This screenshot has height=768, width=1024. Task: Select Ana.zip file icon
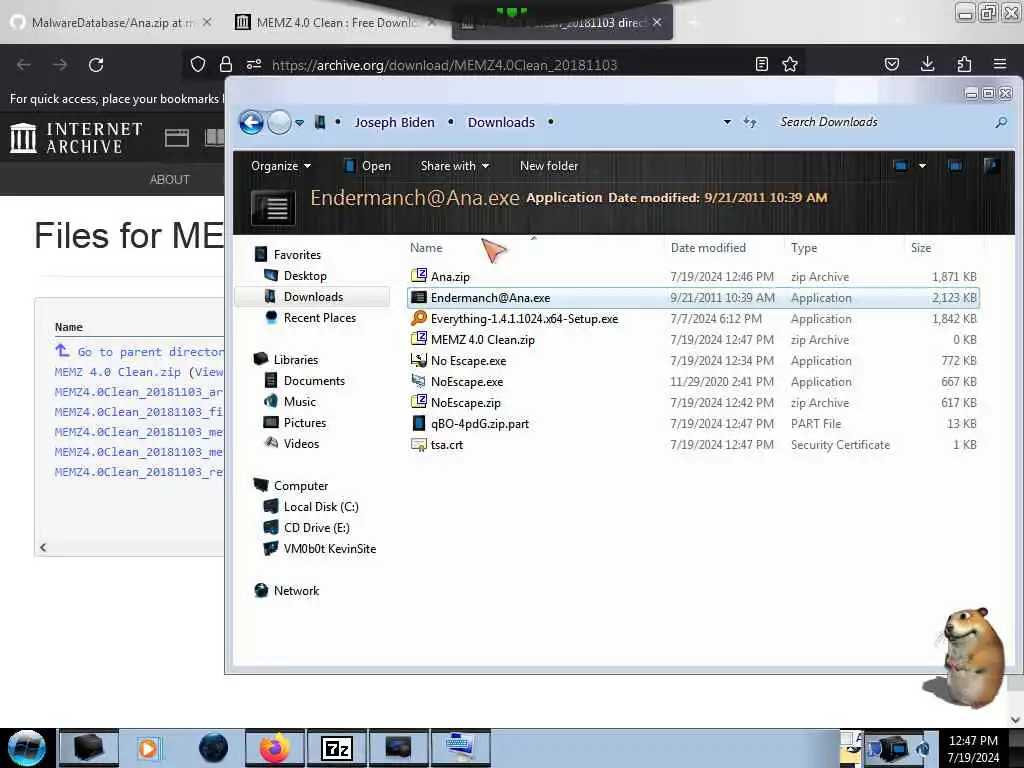419,276
